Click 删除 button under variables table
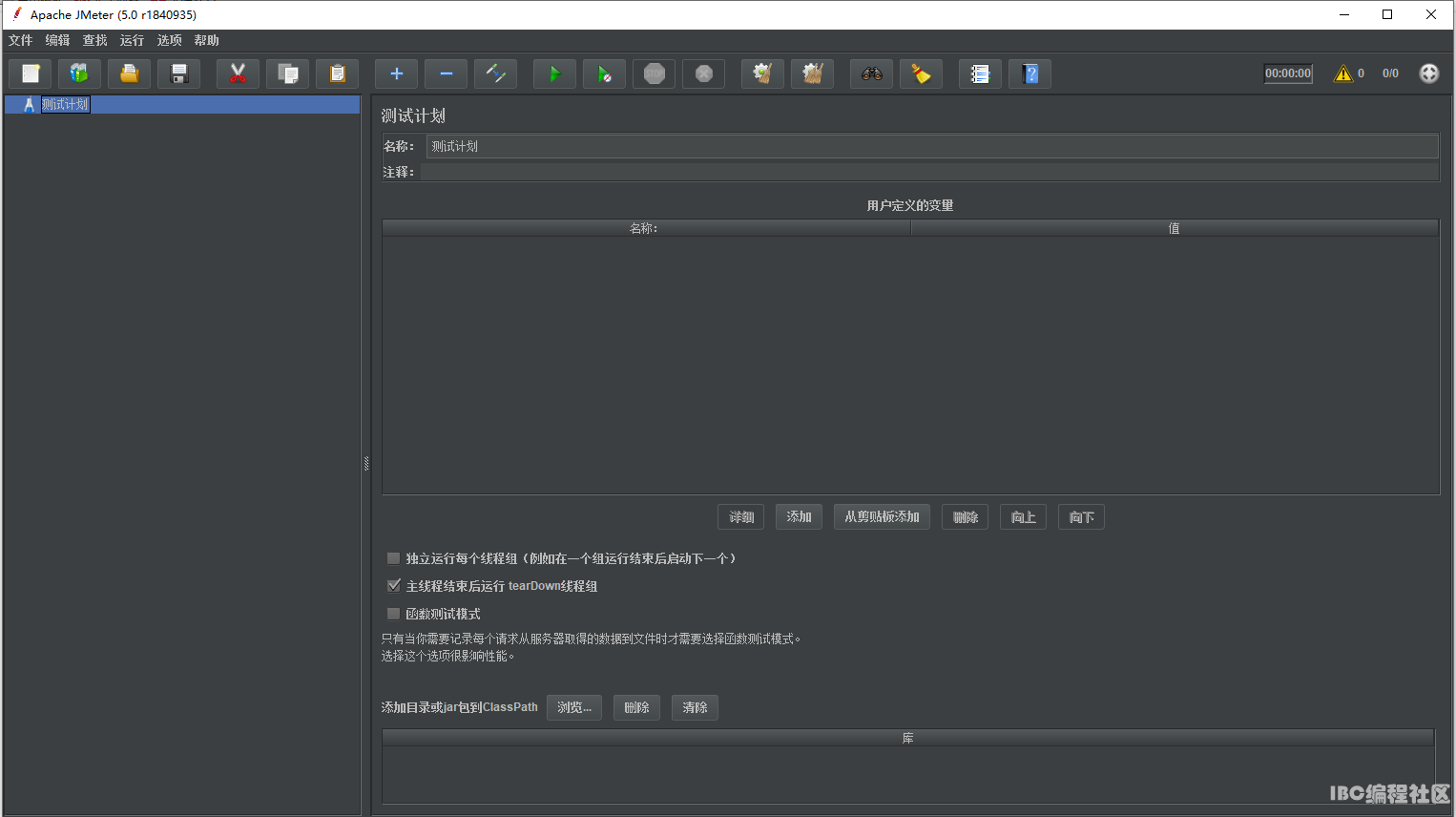The image size is (1456, 817). tap(965, 517)
